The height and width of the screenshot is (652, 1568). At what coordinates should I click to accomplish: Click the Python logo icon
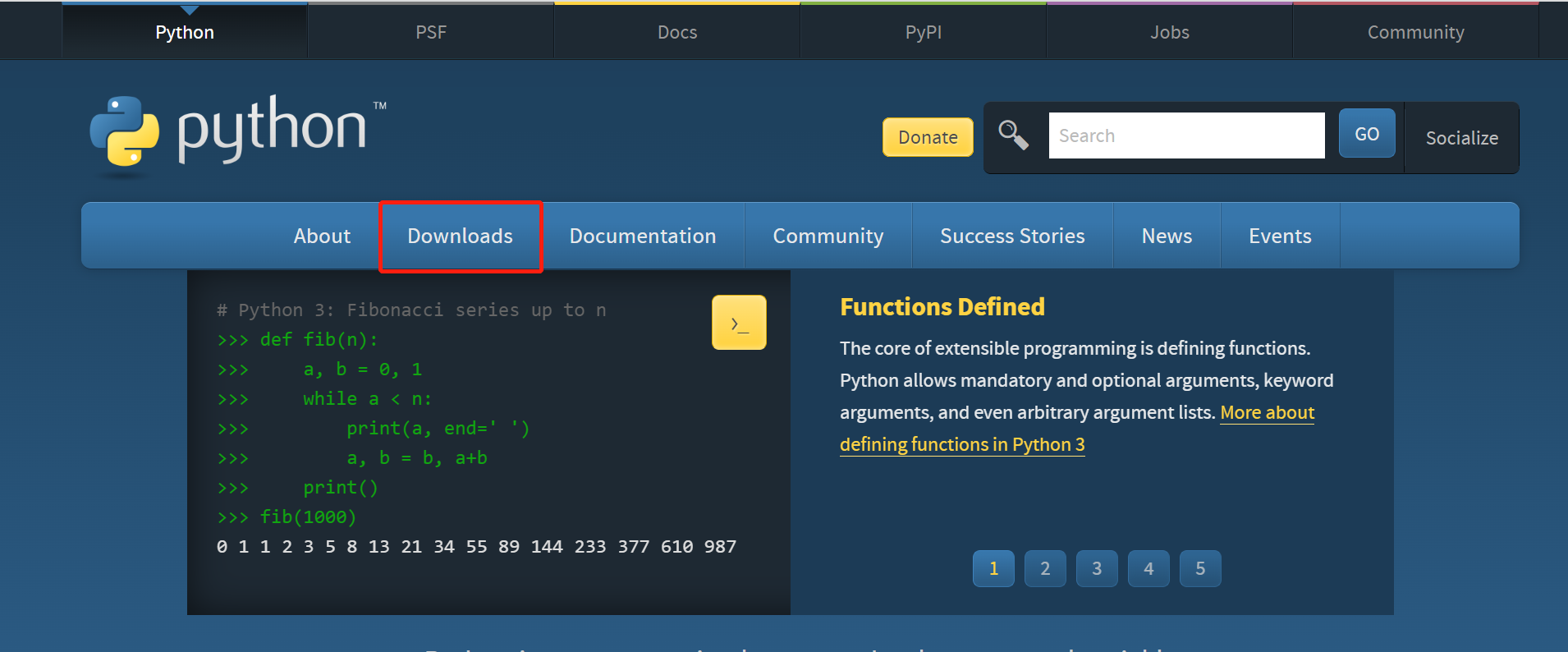[x=125, y=131]
